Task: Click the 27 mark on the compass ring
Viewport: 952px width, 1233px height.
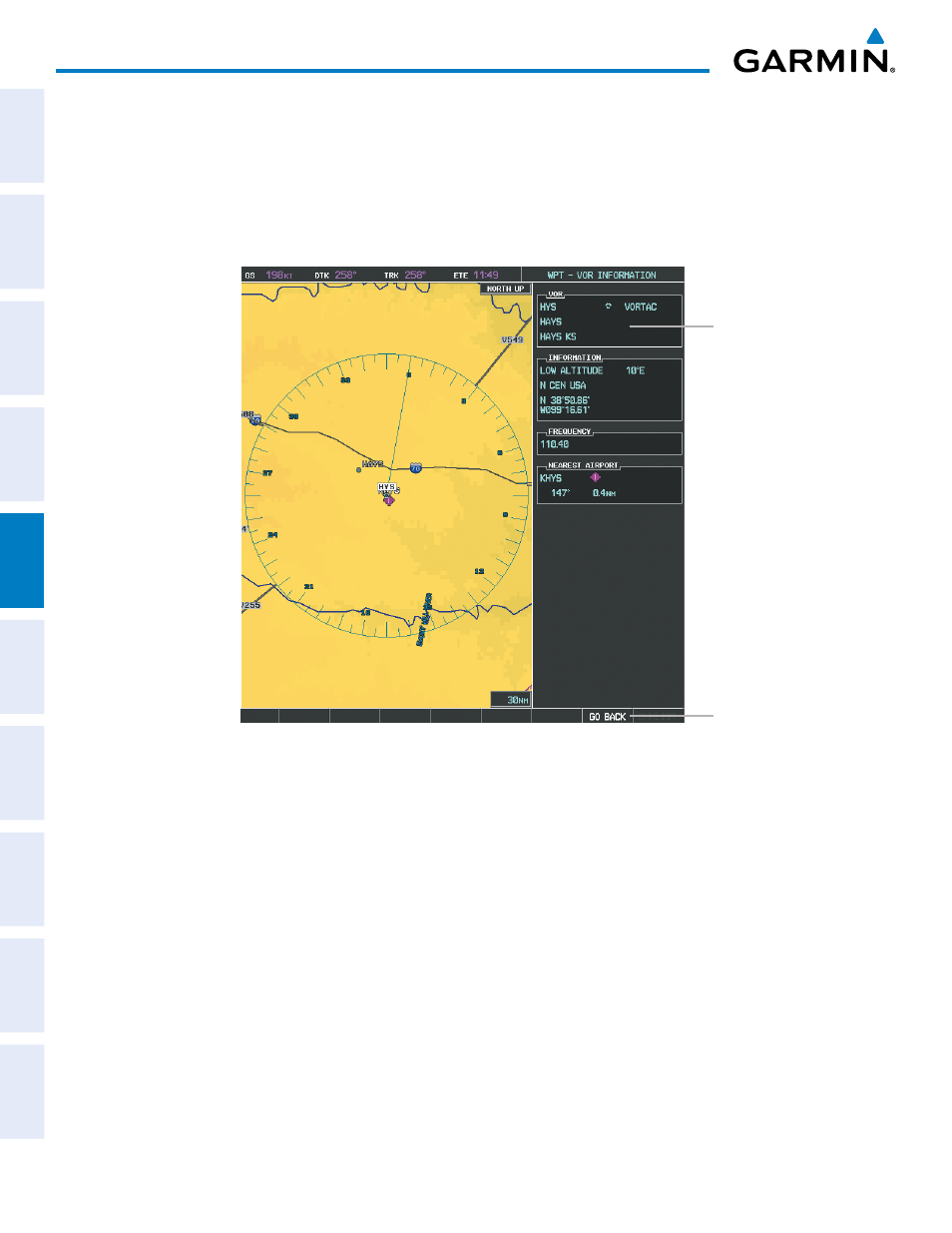Action: pos(267,473)
